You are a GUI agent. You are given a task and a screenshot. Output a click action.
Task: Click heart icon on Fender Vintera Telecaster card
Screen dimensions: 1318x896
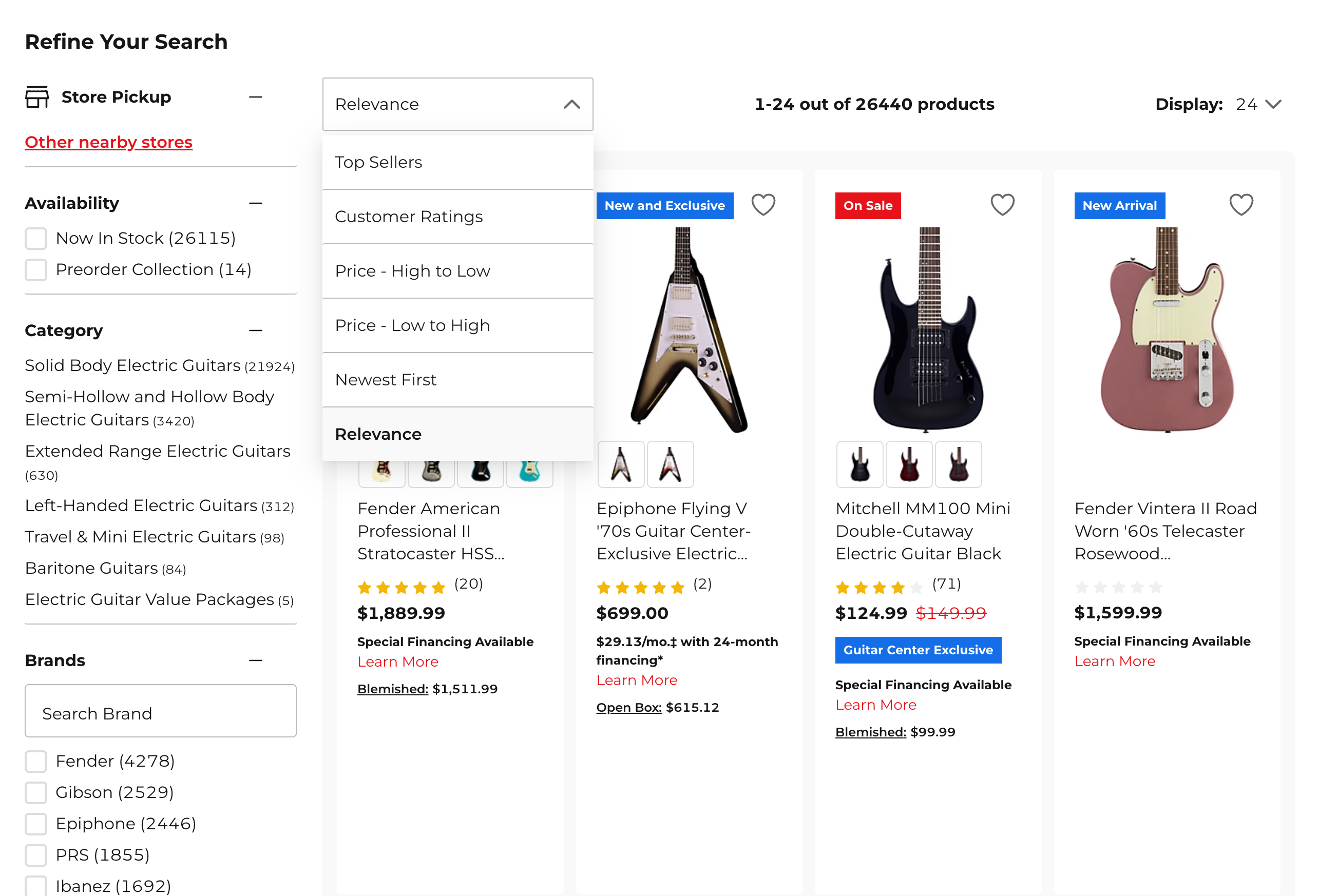tap(1241, 205)
